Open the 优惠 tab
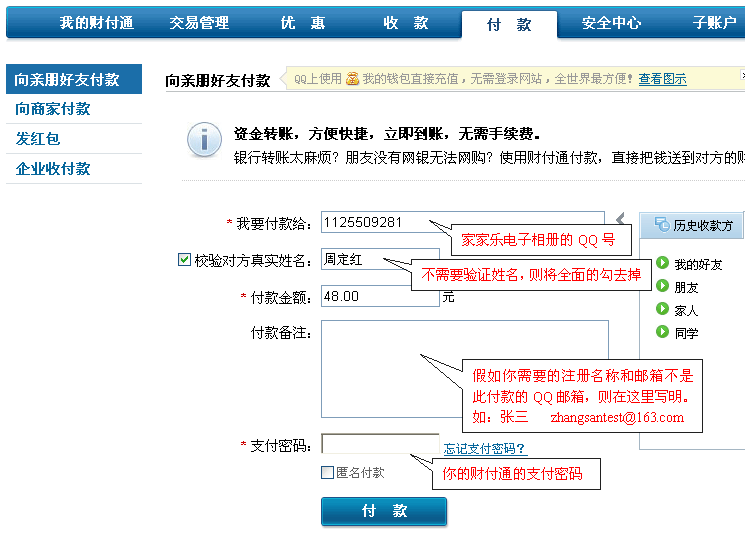This screenshot has width=745, height=533. [x=303, y=22]
